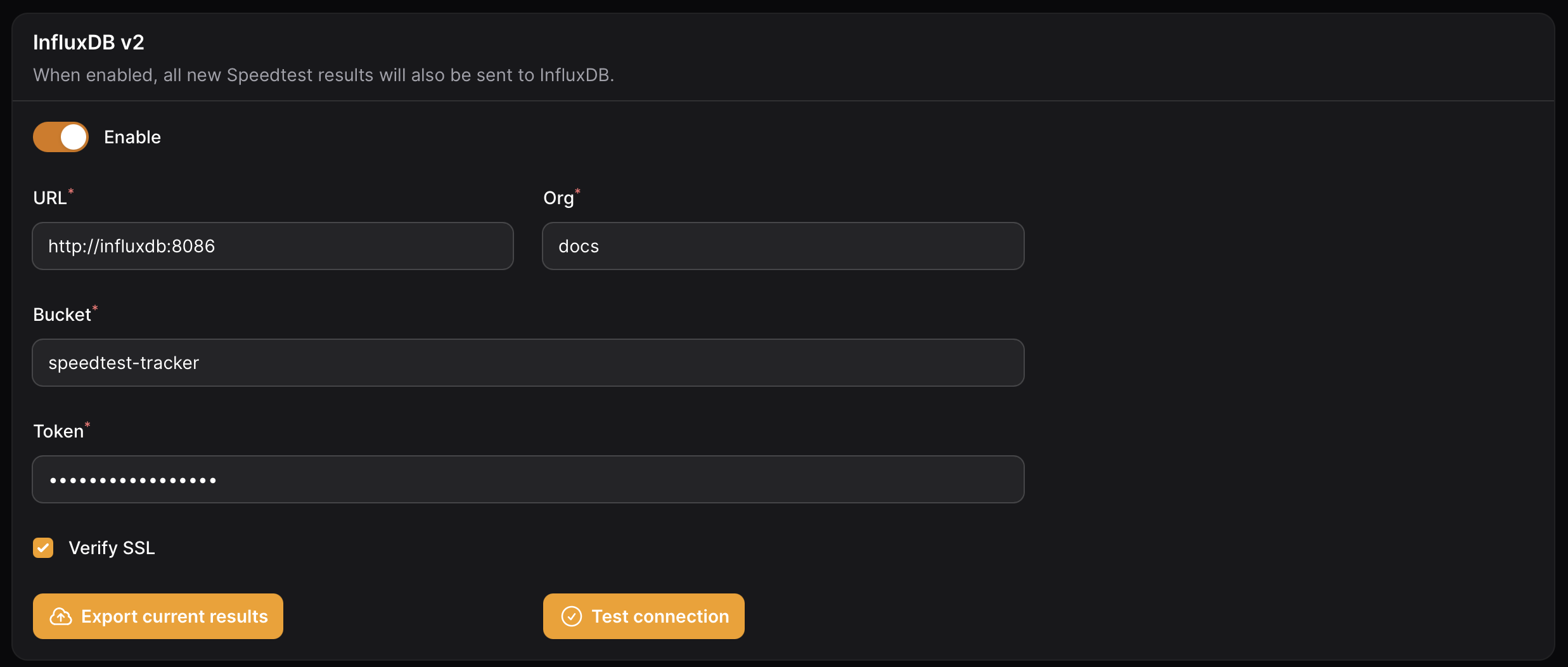Uncheck the Verify SSL checkbox
The image size is (1568, 667).
pyautogui.click(x=43, y=548)
